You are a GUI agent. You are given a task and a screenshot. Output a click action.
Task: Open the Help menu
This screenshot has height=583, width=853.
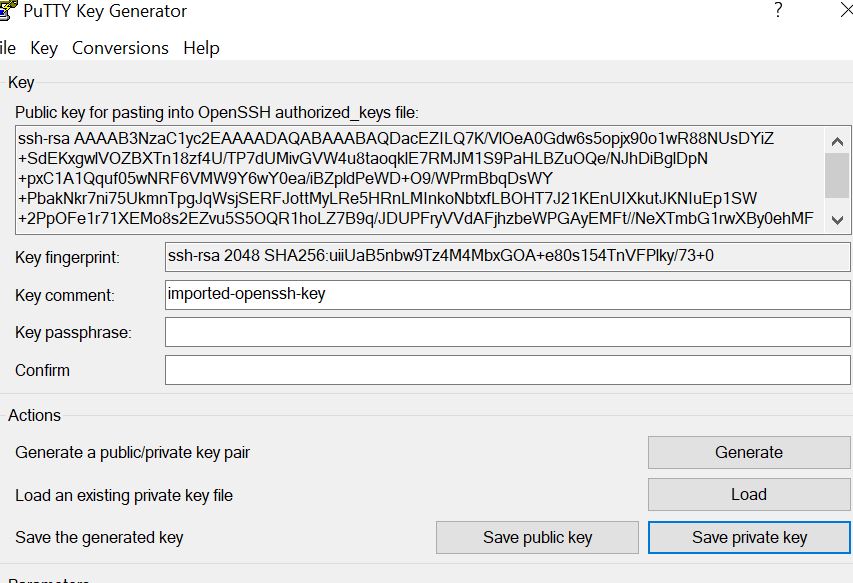pyautogui.click(x=201, y=48)
